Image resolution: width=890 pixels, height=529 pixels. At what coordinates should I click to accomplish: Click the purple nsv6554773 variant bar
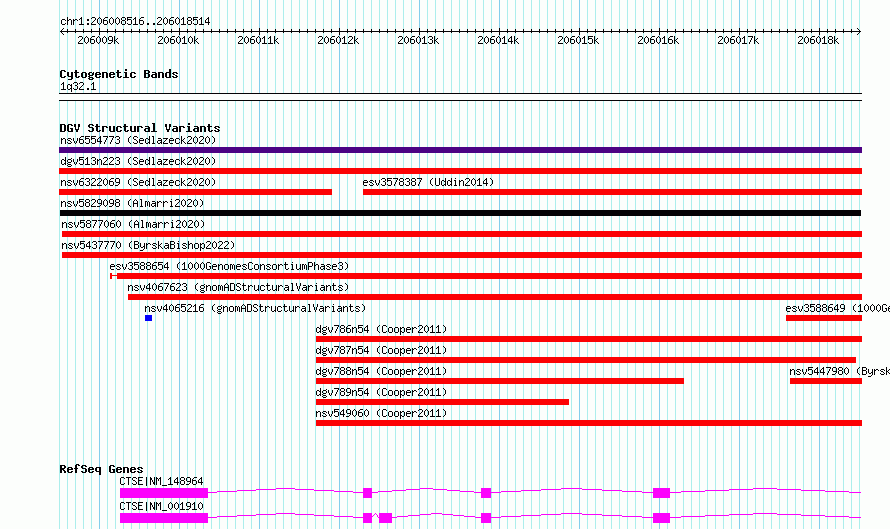460,150
